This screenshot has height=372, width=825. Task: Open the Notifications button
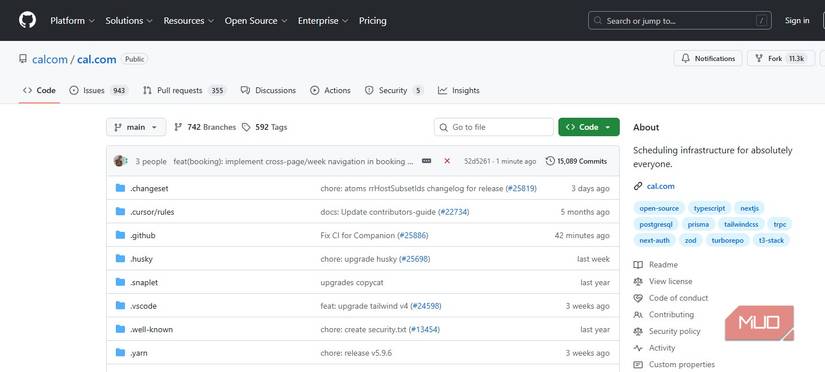[x=708, y=58]
